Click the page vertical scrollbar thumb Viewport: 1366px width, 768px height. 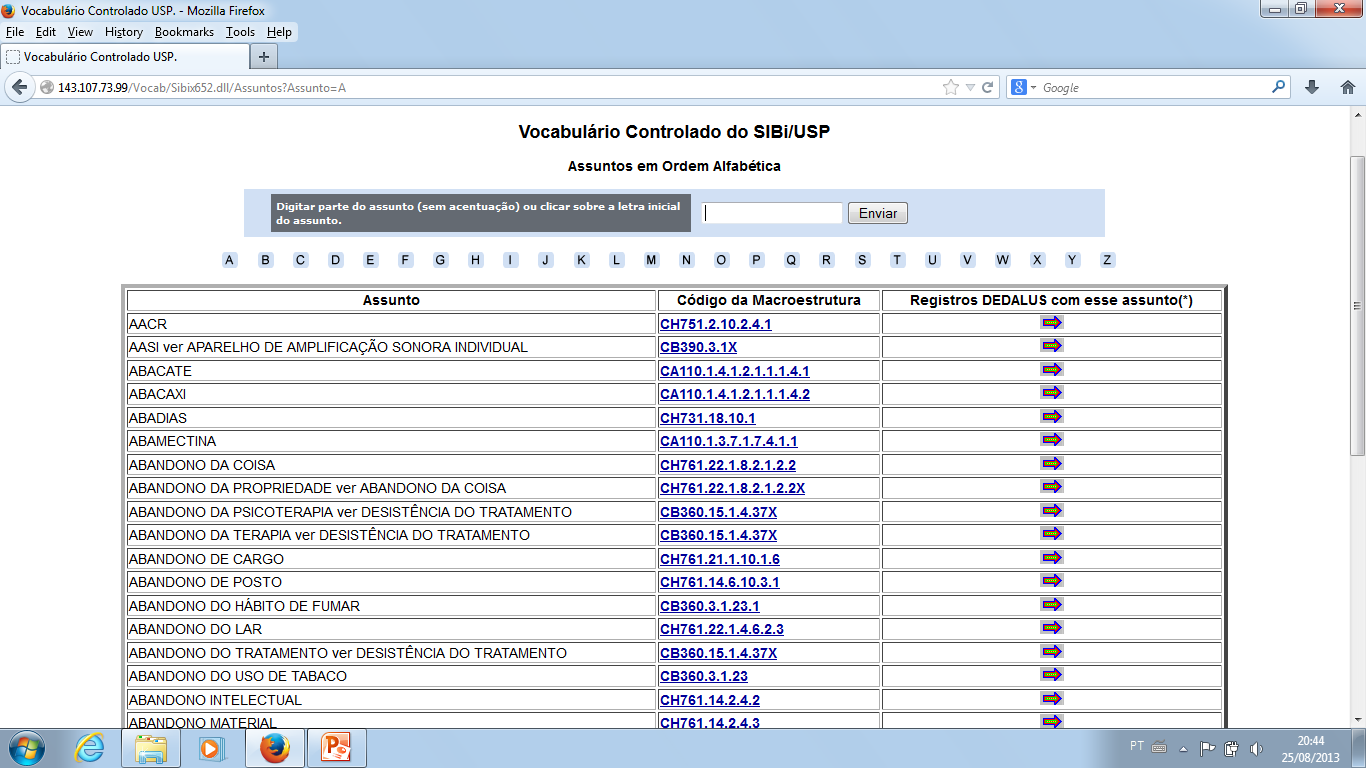click(x=1357, y=306)
